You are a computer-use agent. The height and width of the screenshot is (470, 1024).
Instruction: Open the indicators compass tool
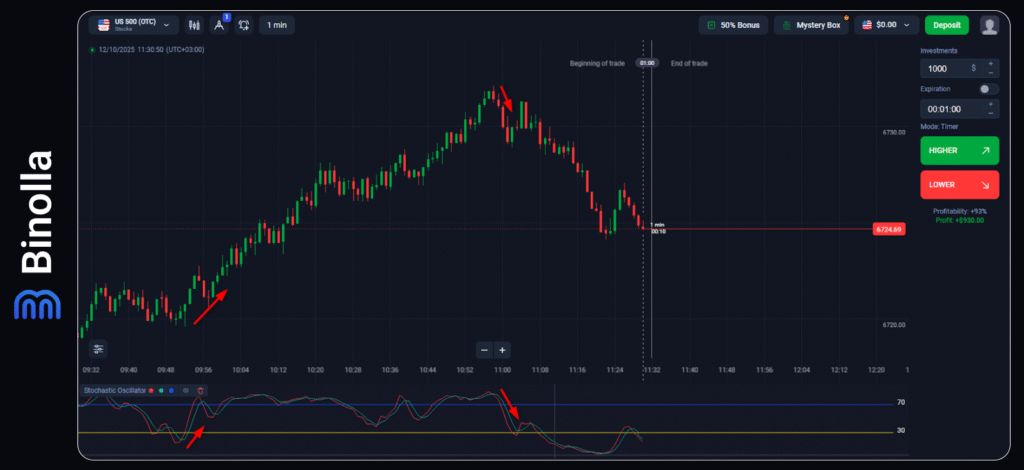point(219,25)
